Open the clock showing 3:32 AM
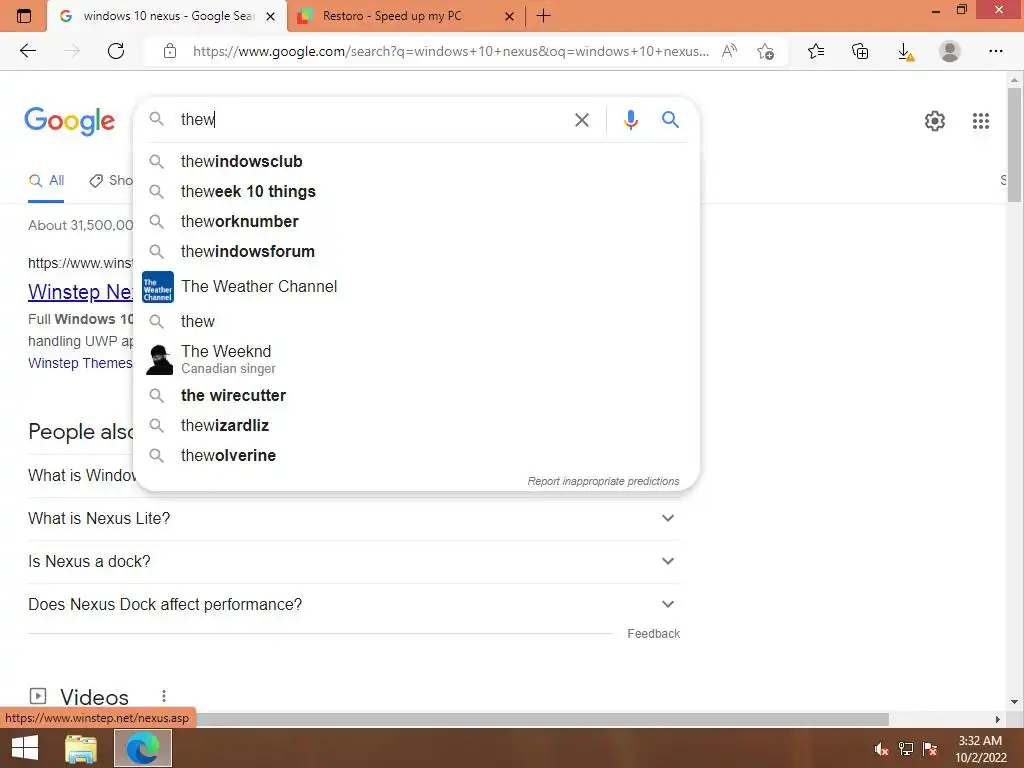 point(980,749)
